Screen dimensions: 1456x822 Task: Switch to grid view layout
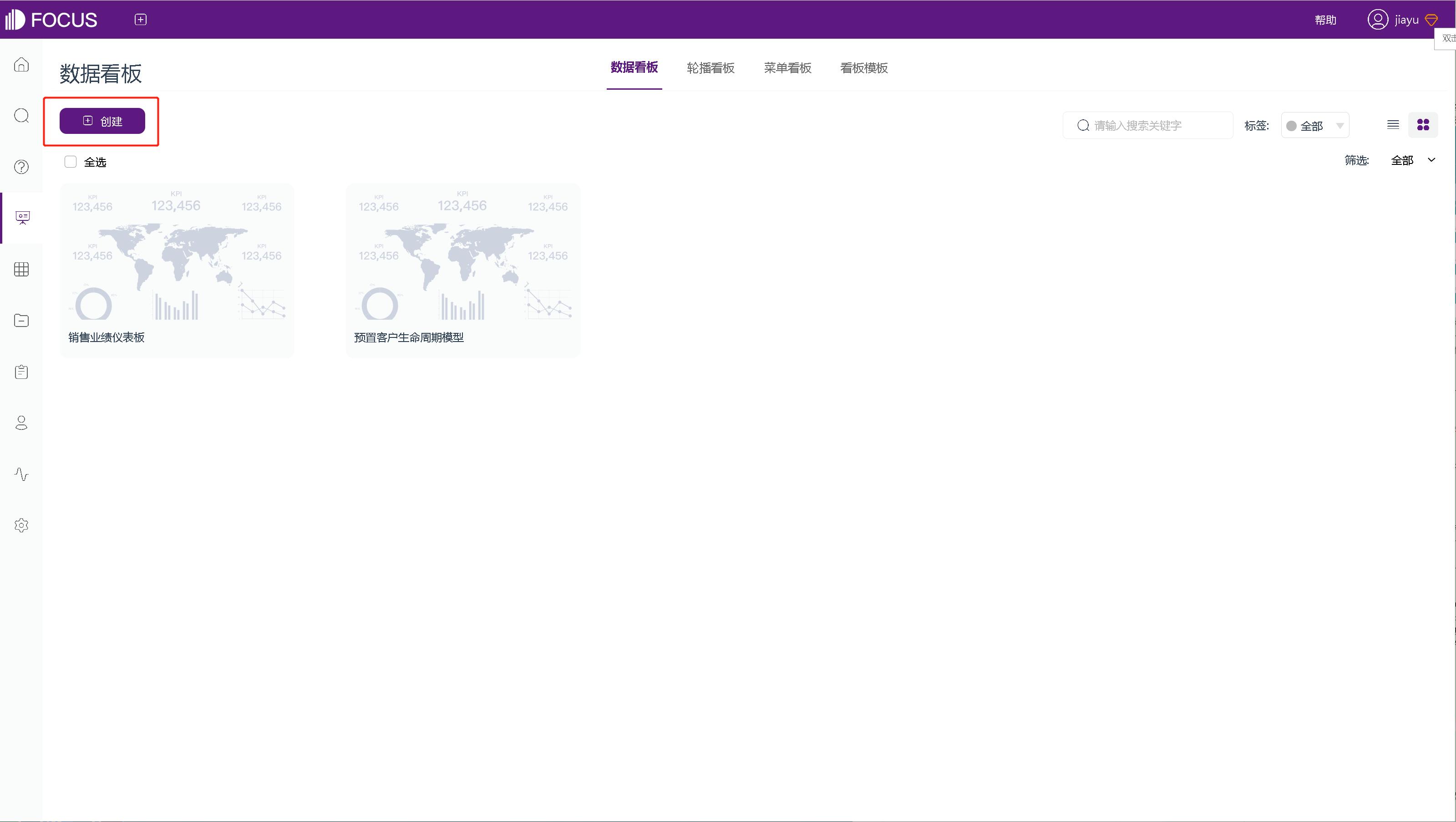click(1424, 124)
